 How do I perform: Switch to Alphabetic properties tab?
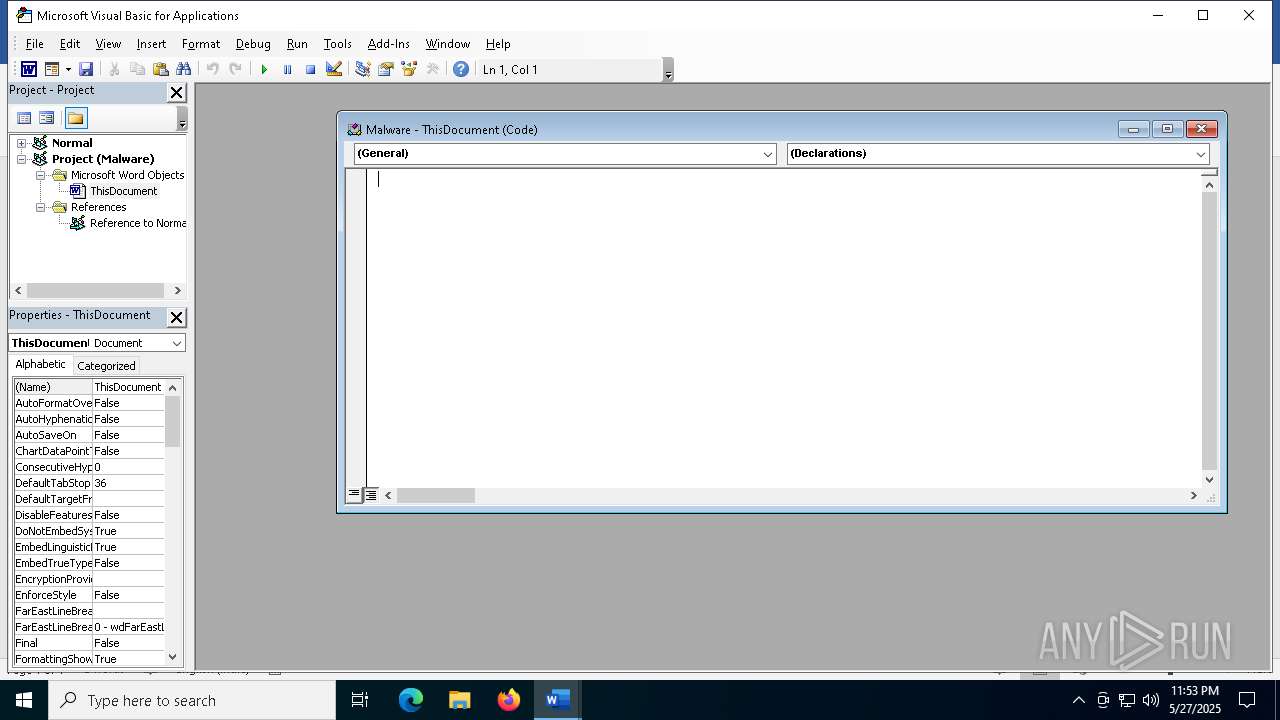40,364
